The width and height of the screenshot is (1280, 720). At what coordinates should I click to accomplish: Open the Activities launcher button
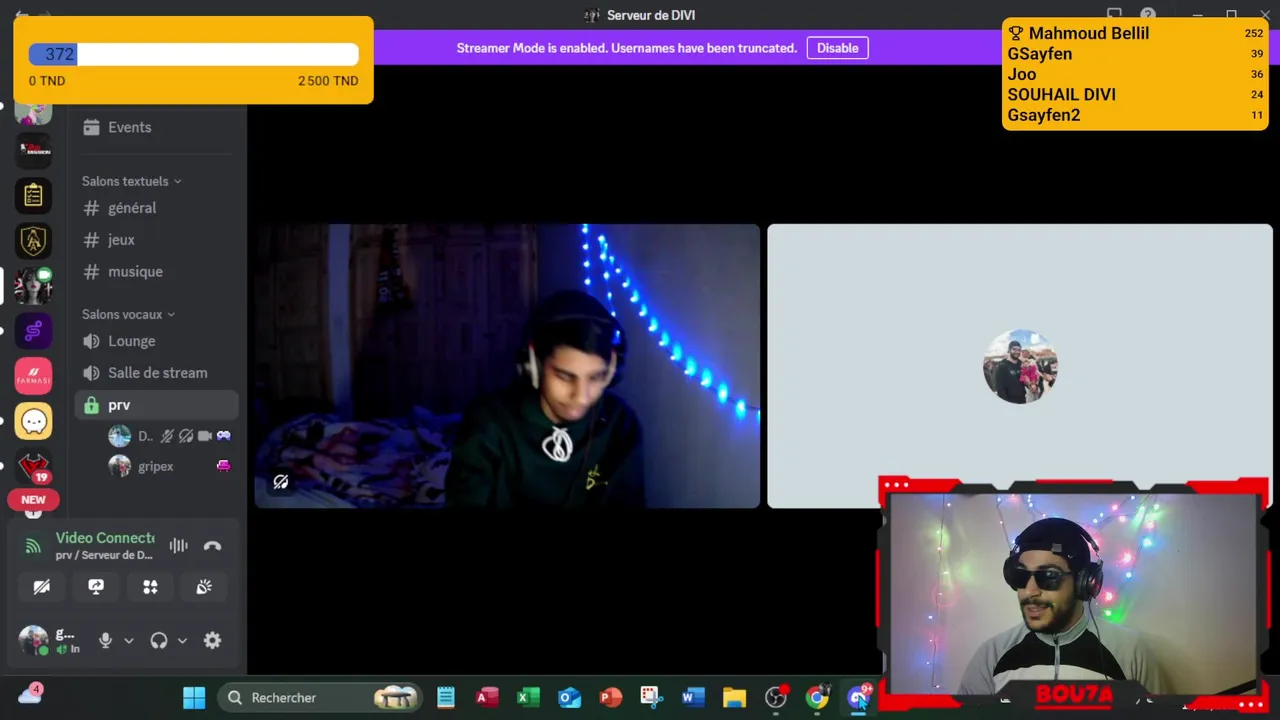tap(150, 587)
